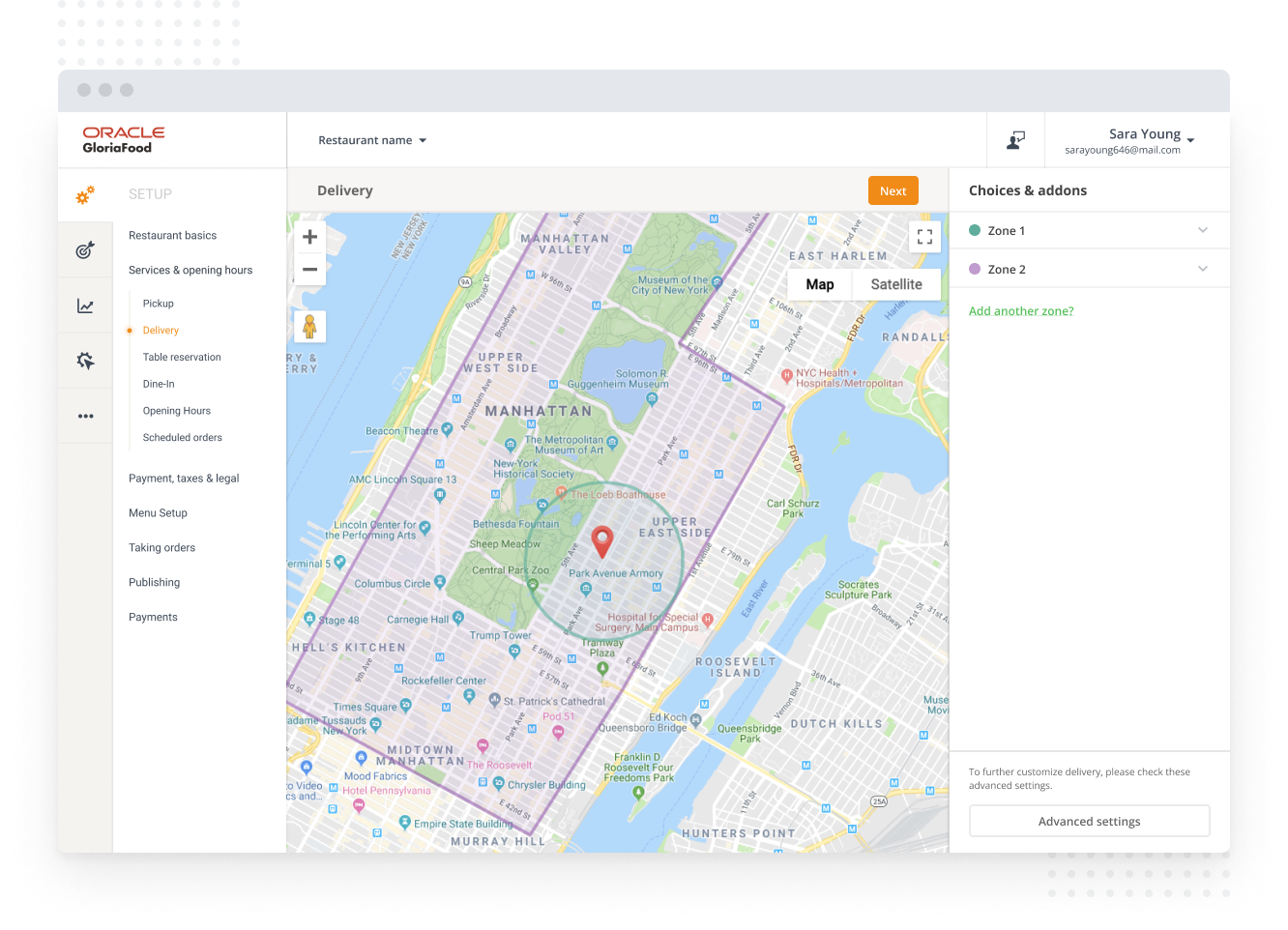The height and width of the screenshot is (930, 1288).
Task: Click the Pod 51 hotel marker
Action: [x=558, y=731]
